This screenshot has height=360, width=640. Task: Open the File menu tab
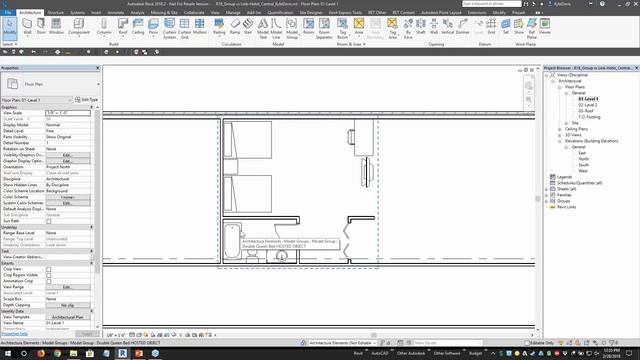click(x=8, y=13)
